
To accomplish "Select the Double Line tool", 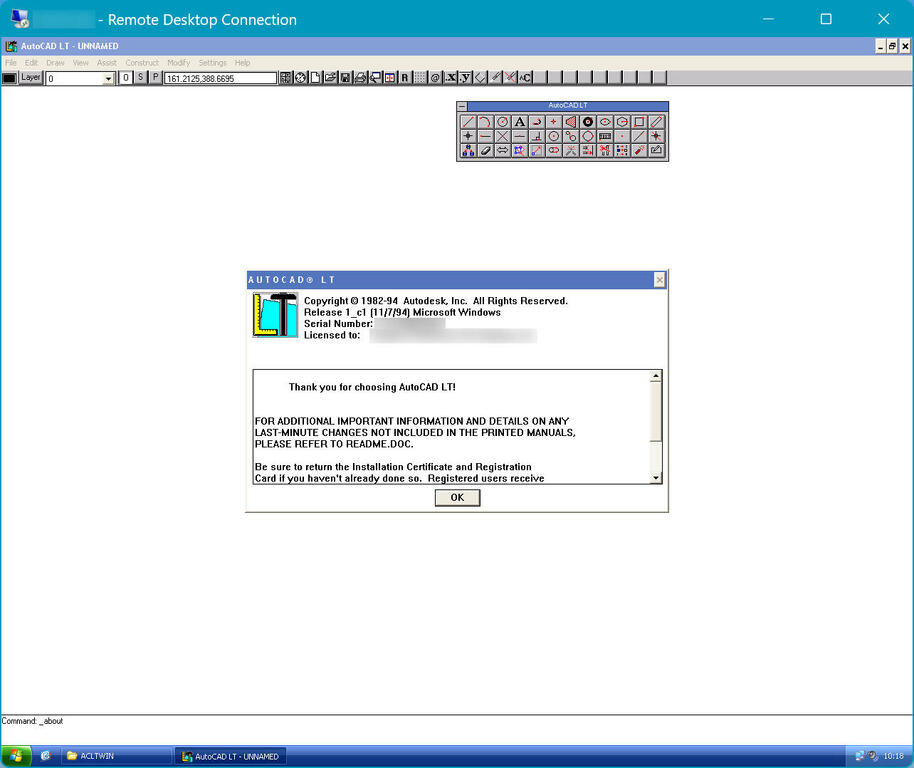I will (656, 122).
